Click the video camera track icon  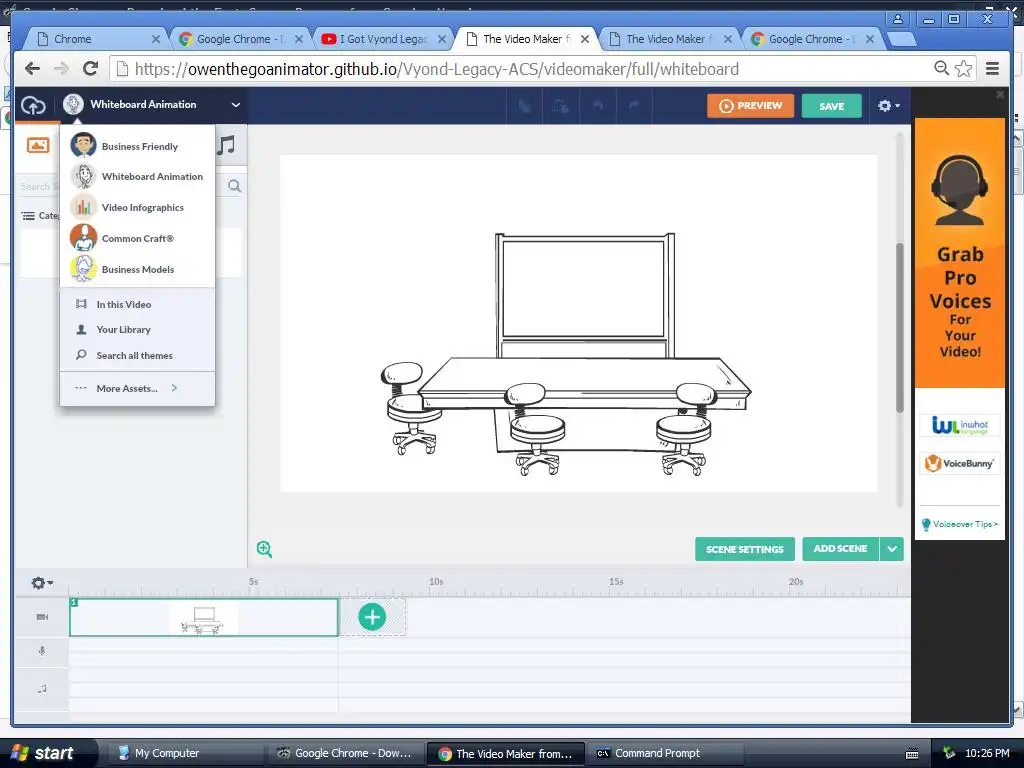[42, 617]
